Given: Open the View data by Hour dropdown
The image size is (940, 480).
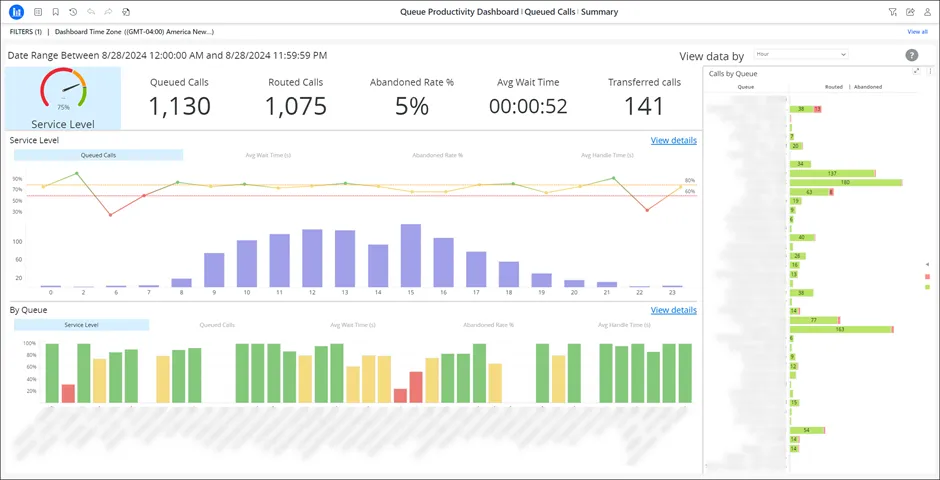Looking at the screenshot, I should click(801, 54).
